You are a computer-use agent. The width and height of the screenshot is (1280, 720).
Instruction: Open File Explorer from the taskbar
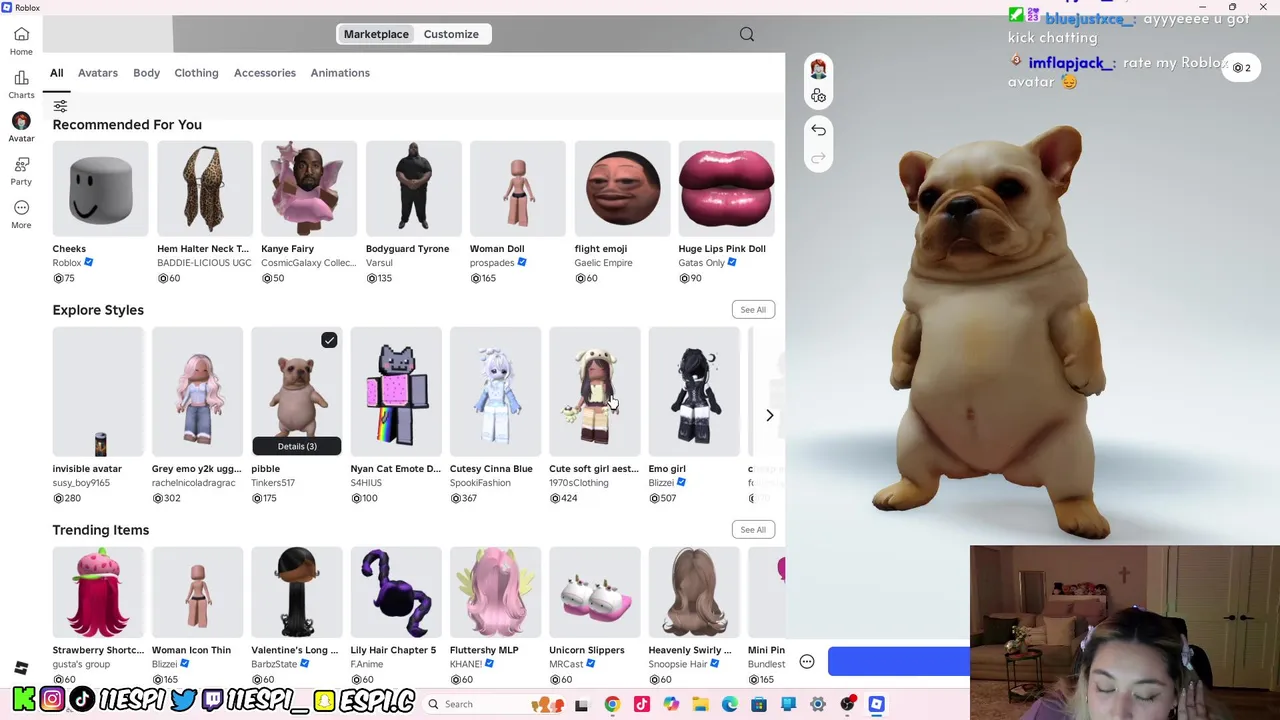click(700, 704)
